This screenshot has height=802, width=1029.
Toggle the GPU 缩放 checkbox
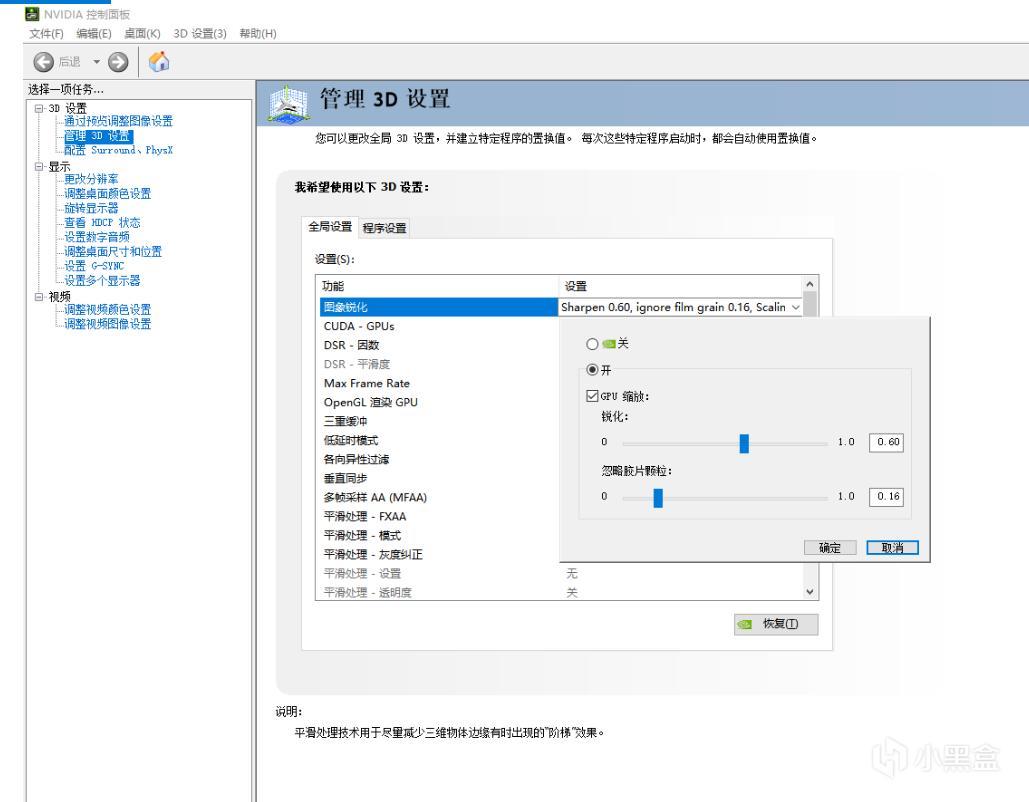(x=592, y=396)
